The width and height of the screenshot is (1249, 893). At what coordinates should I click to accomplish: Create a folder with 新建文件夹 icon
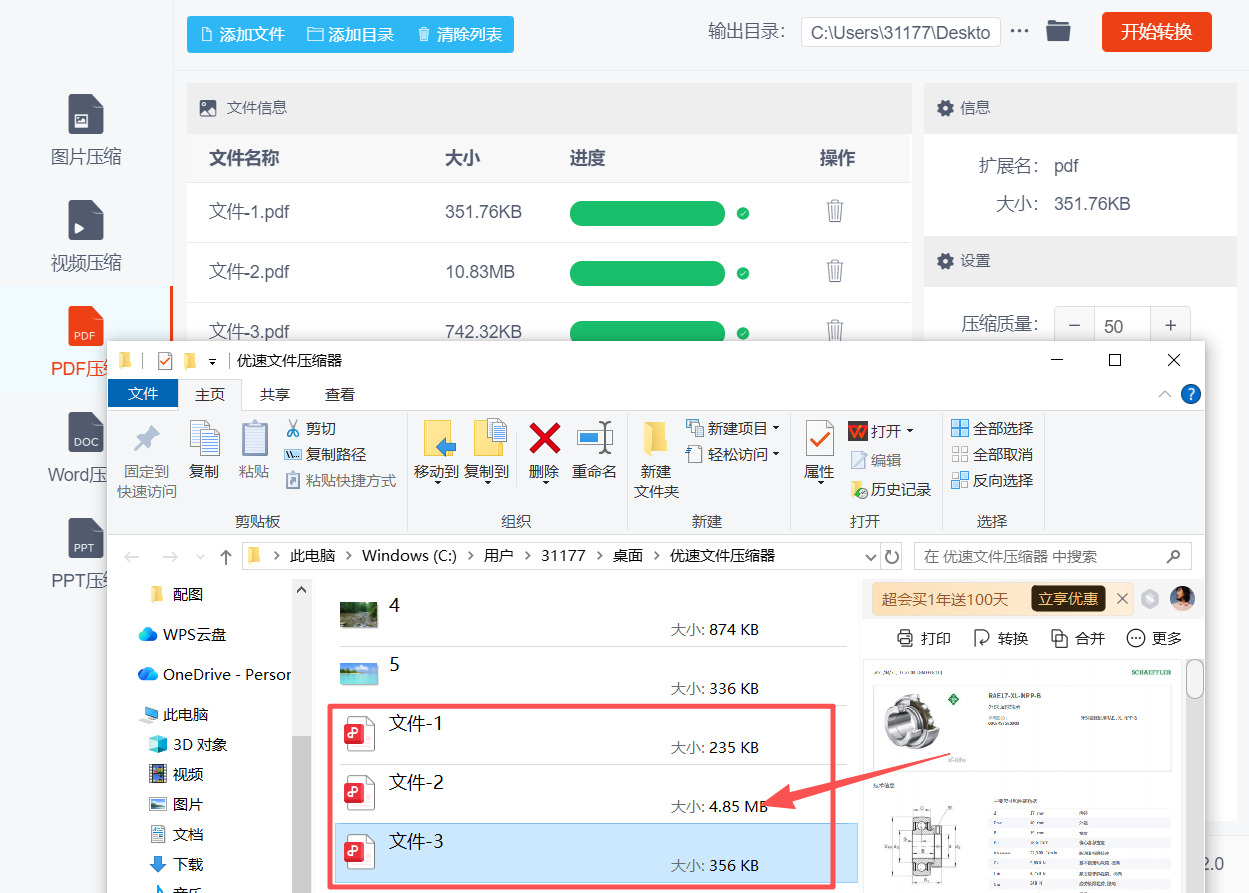[655, 460]
